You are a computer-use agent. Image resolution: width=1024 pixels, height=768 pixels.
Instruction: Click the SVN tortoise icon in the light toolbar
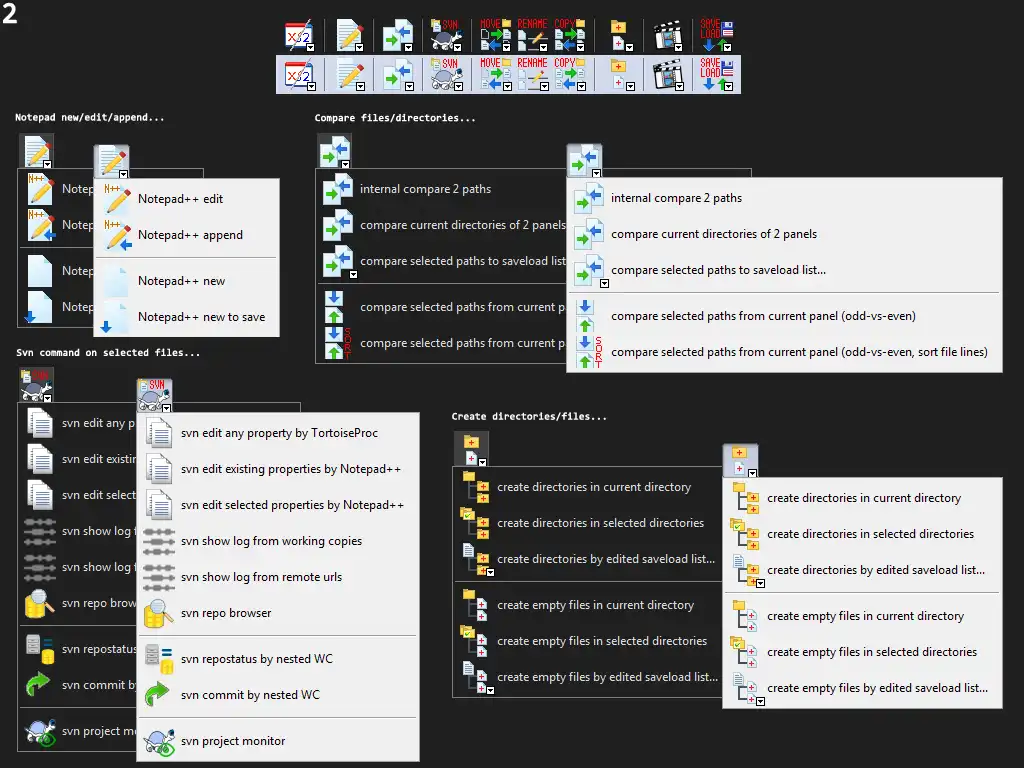pyautogui.click(x=446, y=75)
